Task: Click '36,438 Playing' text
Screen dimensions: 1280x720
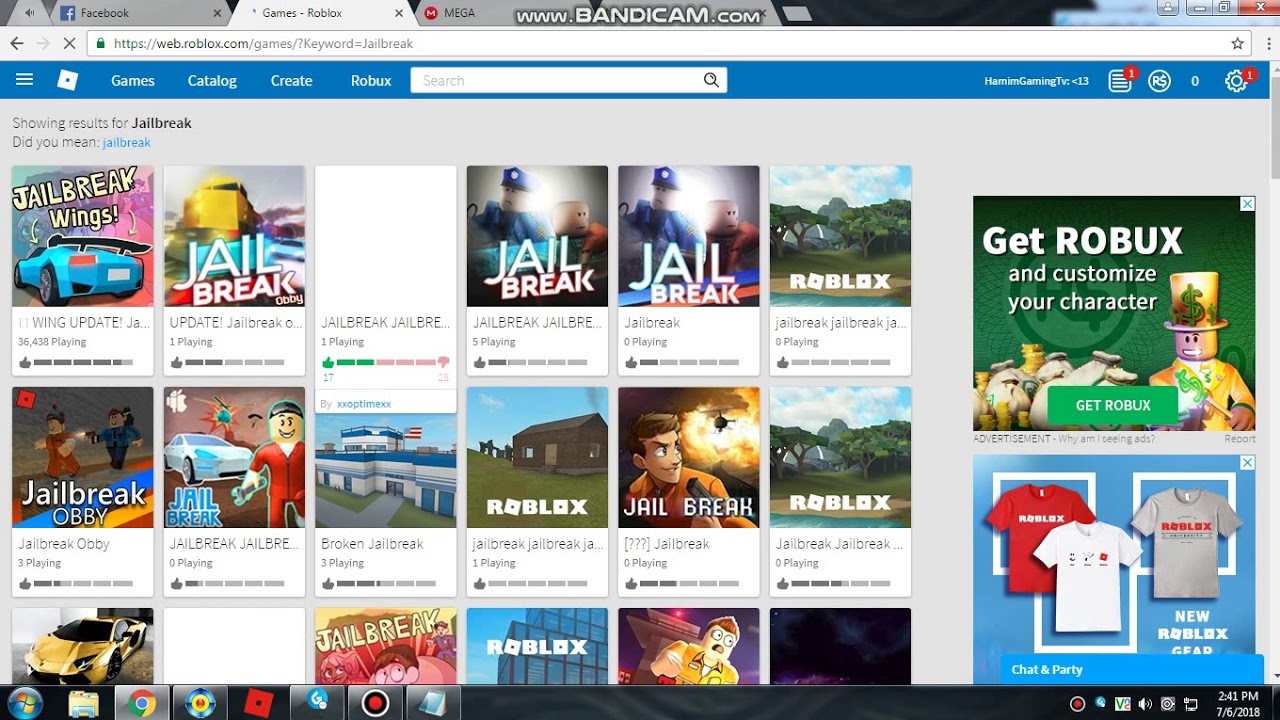Action: coord(52,342)
